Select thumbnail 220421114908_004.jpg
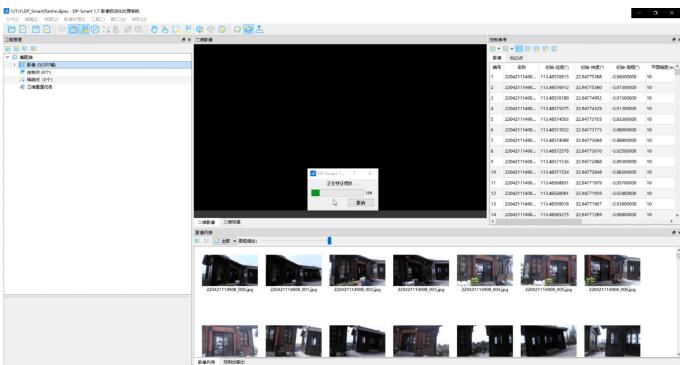 [x=485, y=273]
